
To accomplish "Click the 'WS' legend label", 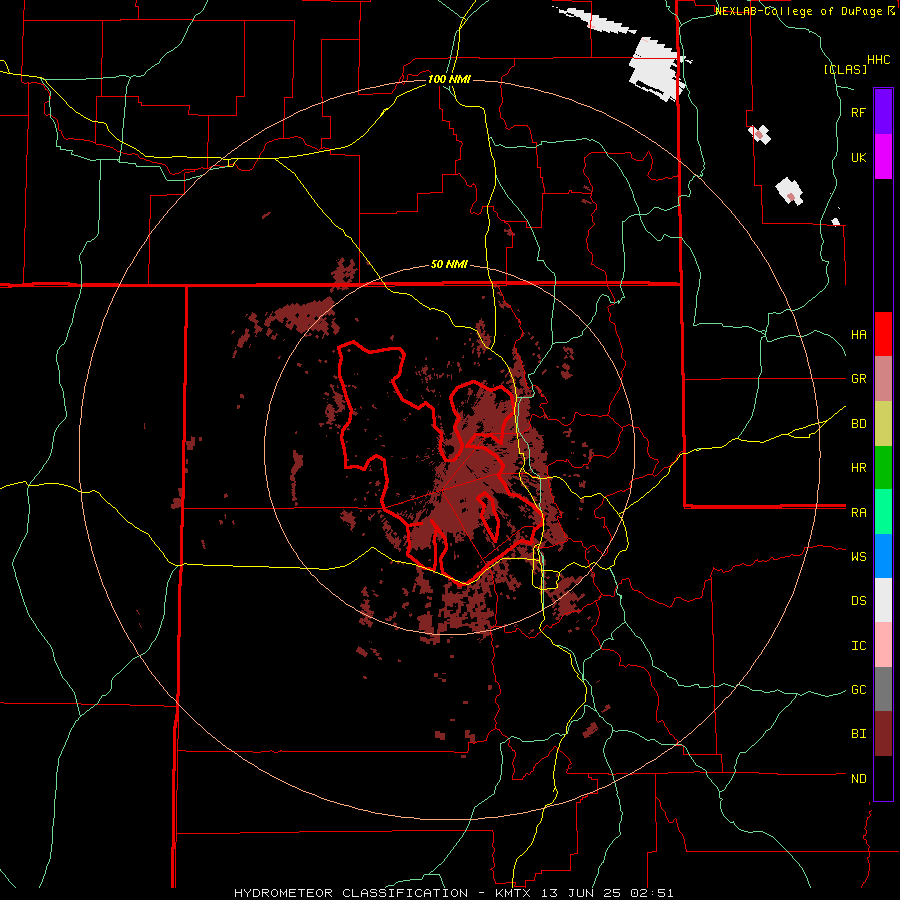I will [x=858, y=557].
